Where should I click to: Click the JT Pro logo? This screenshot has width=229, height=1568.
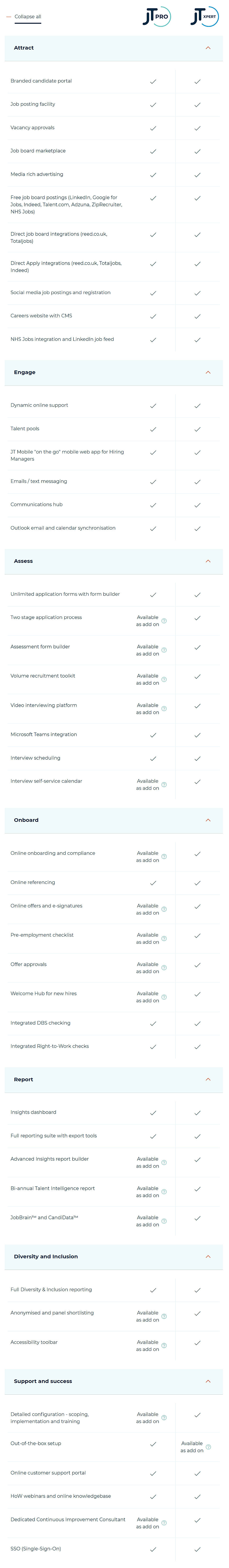coord(156,16)
